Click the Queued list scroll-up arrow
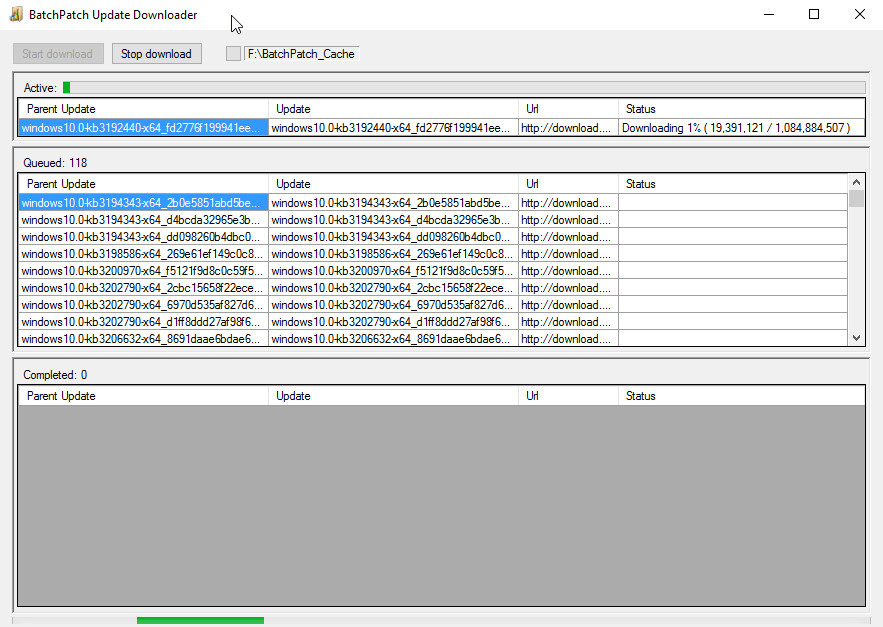Image resolution: width=883 pixels, height=627 pixels. pos(856,183)
